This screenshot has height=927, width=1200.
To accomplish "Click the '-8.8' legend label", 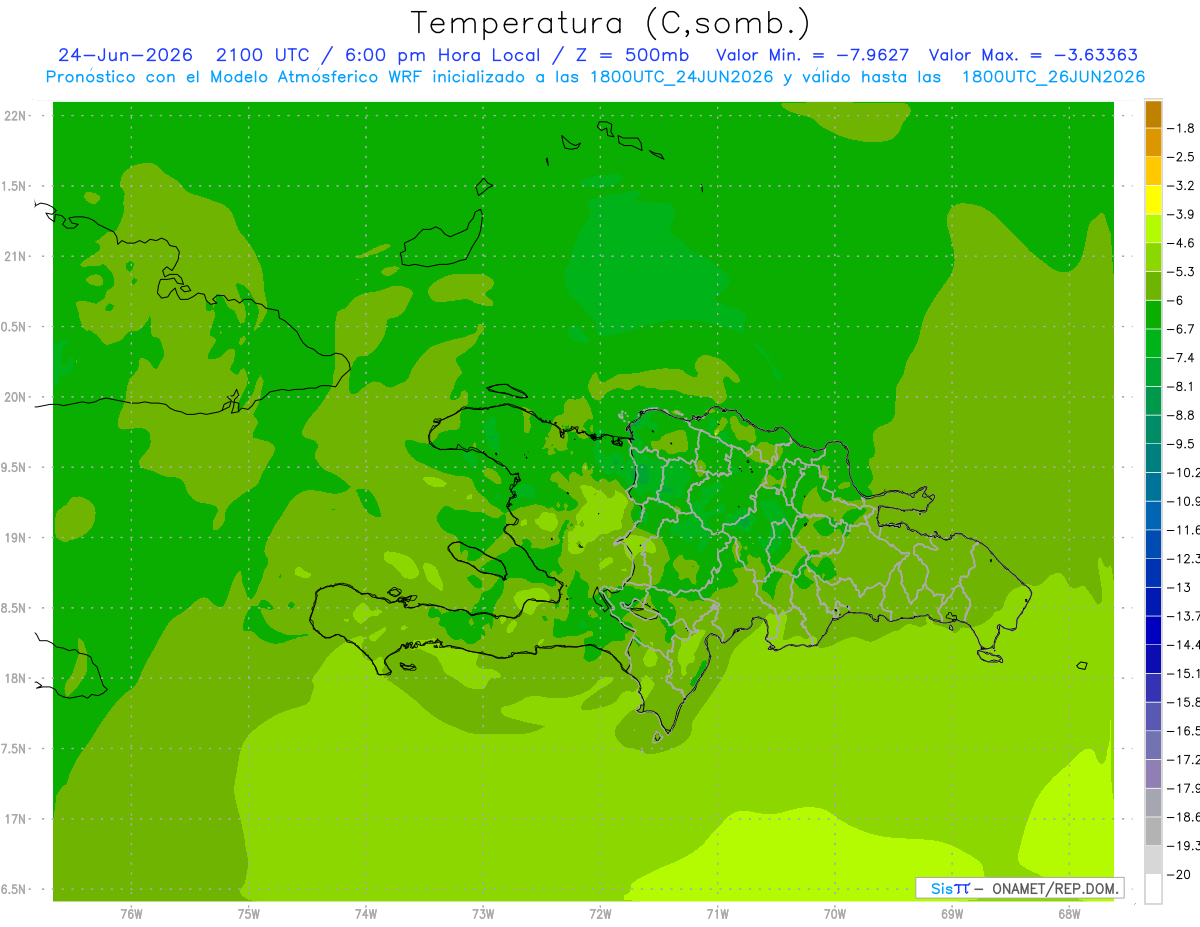I will pyautogui.click(x=1181, y=415).
